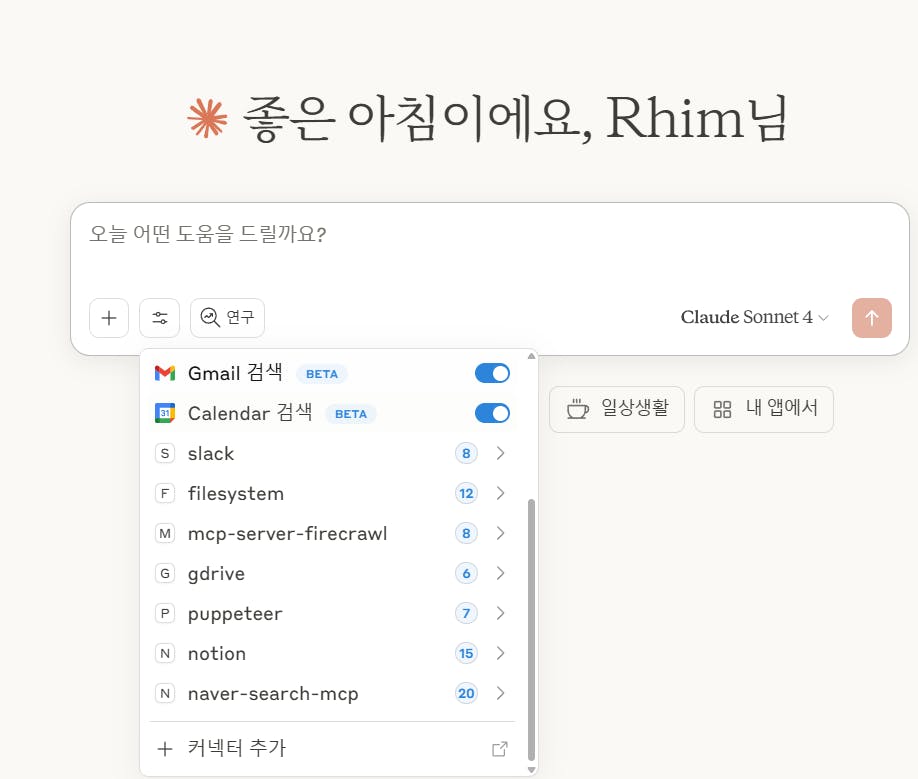
Task: Click the Gmail logo icon
Action: coord(165,373)
